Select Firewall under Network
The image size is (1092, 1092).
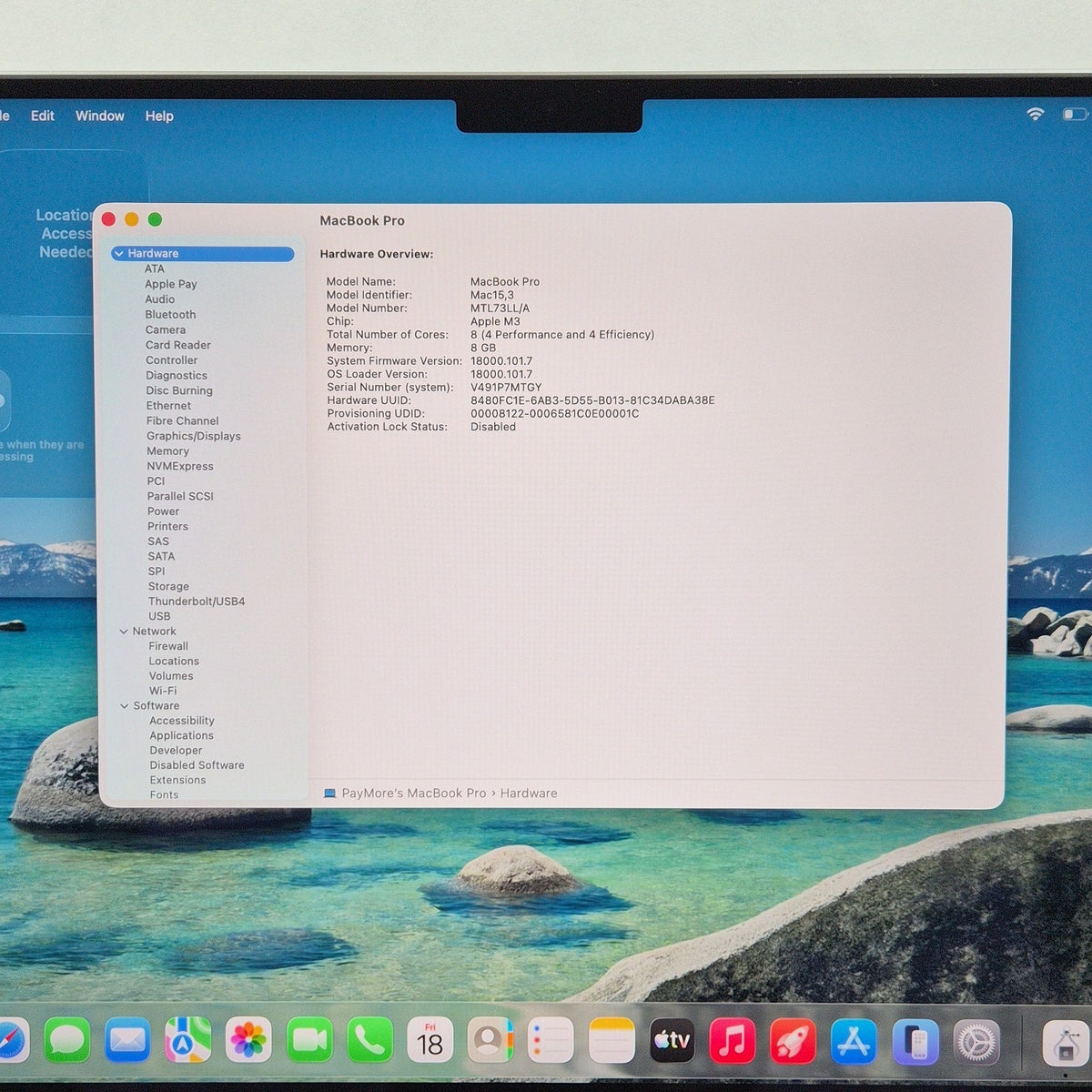168,646
